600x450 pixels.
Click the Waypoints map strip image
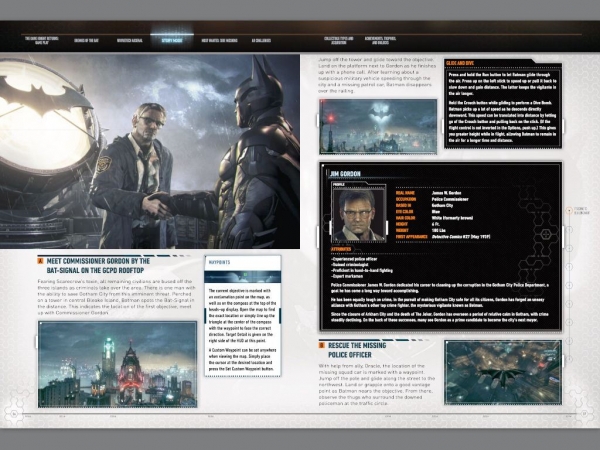[242, 276]
